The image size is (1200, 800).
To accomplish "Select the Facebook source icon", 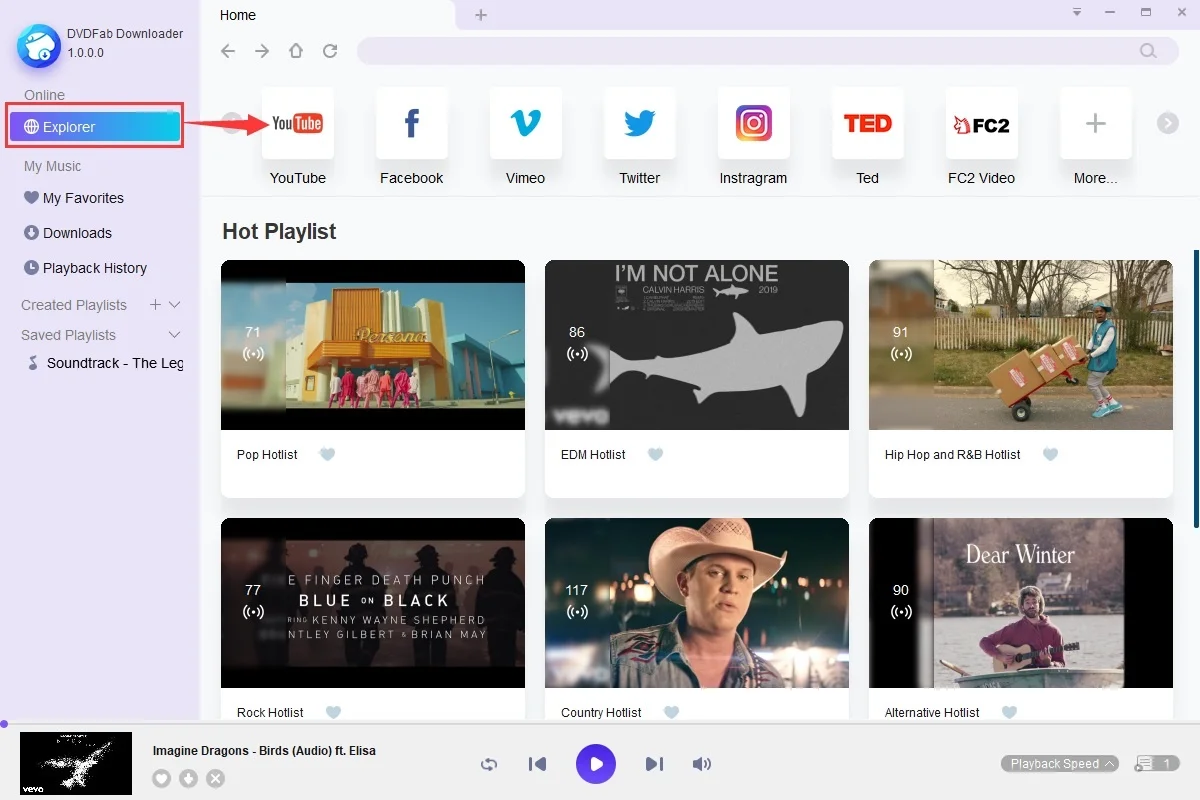I will (x=411, y=123).
